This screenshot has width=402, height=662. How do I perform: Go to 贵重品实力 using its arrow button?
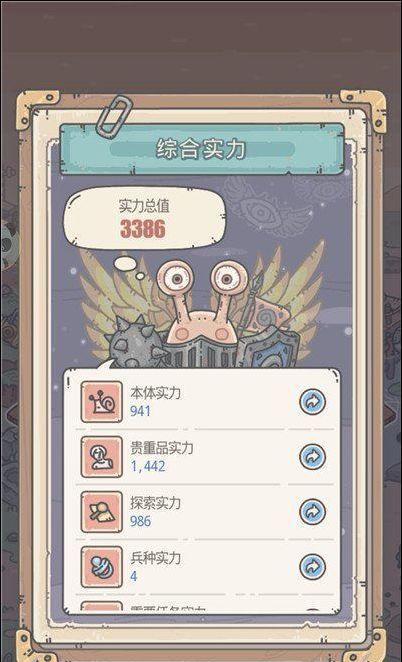(x=312, y=456)
